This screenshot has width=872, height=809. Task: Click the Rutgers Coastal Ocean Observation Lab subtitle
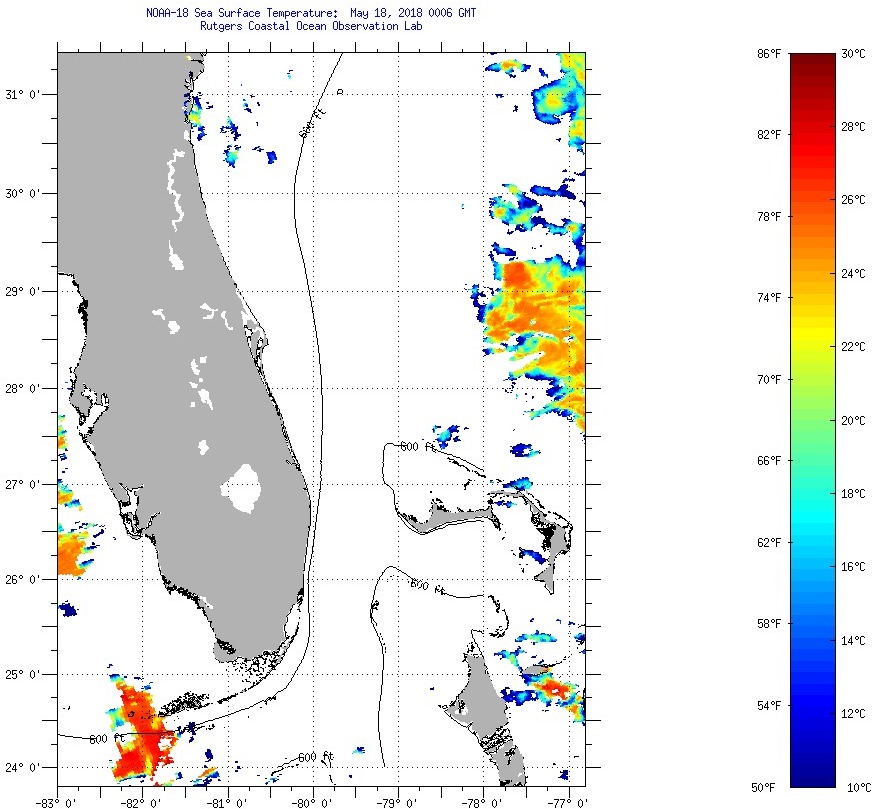point(311,26)
